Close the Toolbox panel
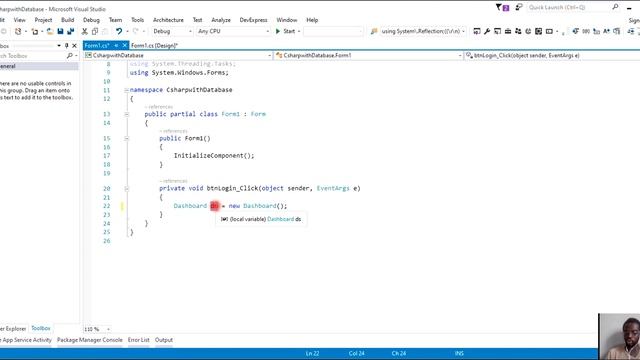 pyautogui.click(x=74, y=46)
